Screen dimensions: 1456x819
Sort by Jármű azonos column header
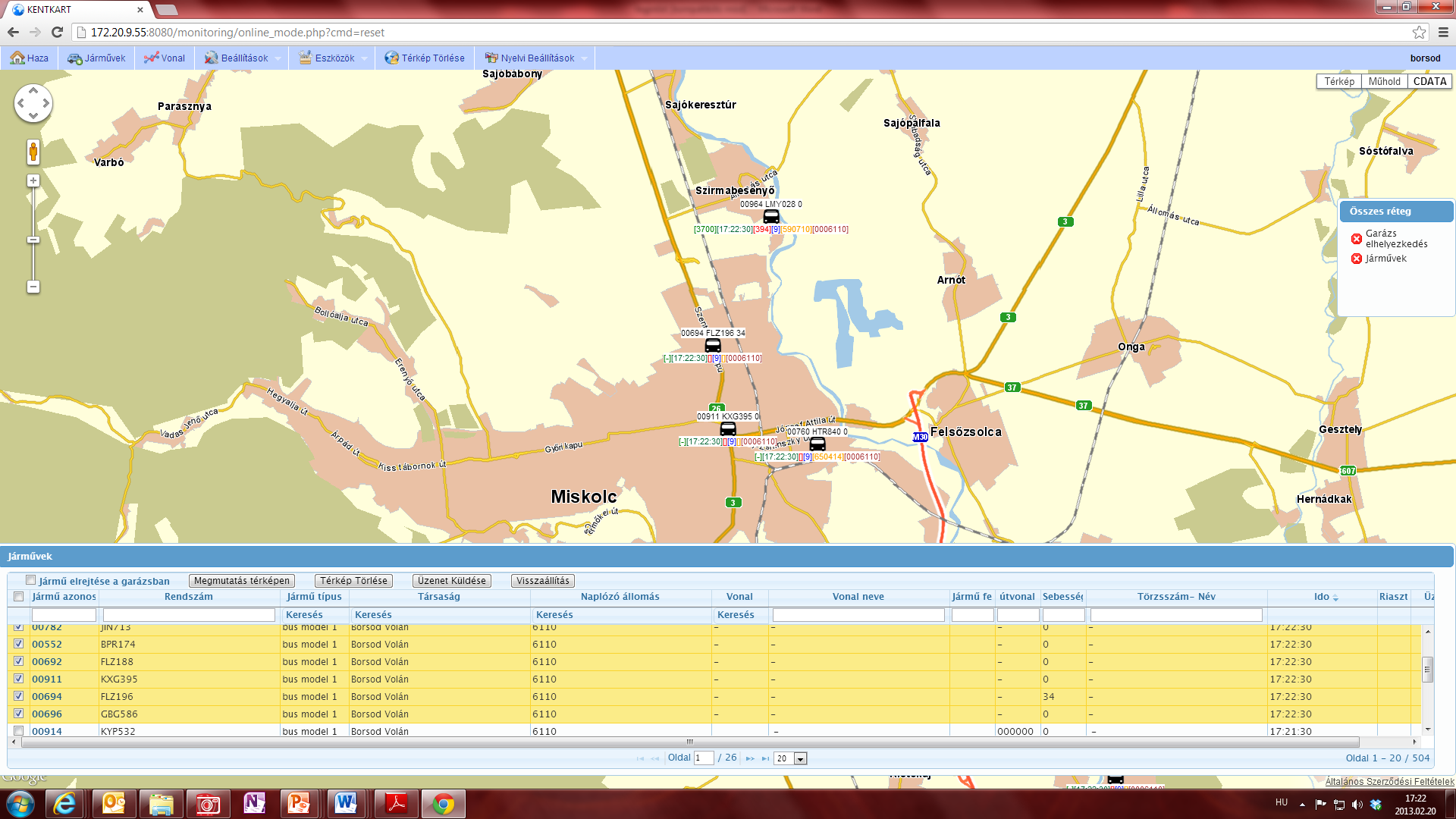(x=64, y=597)
